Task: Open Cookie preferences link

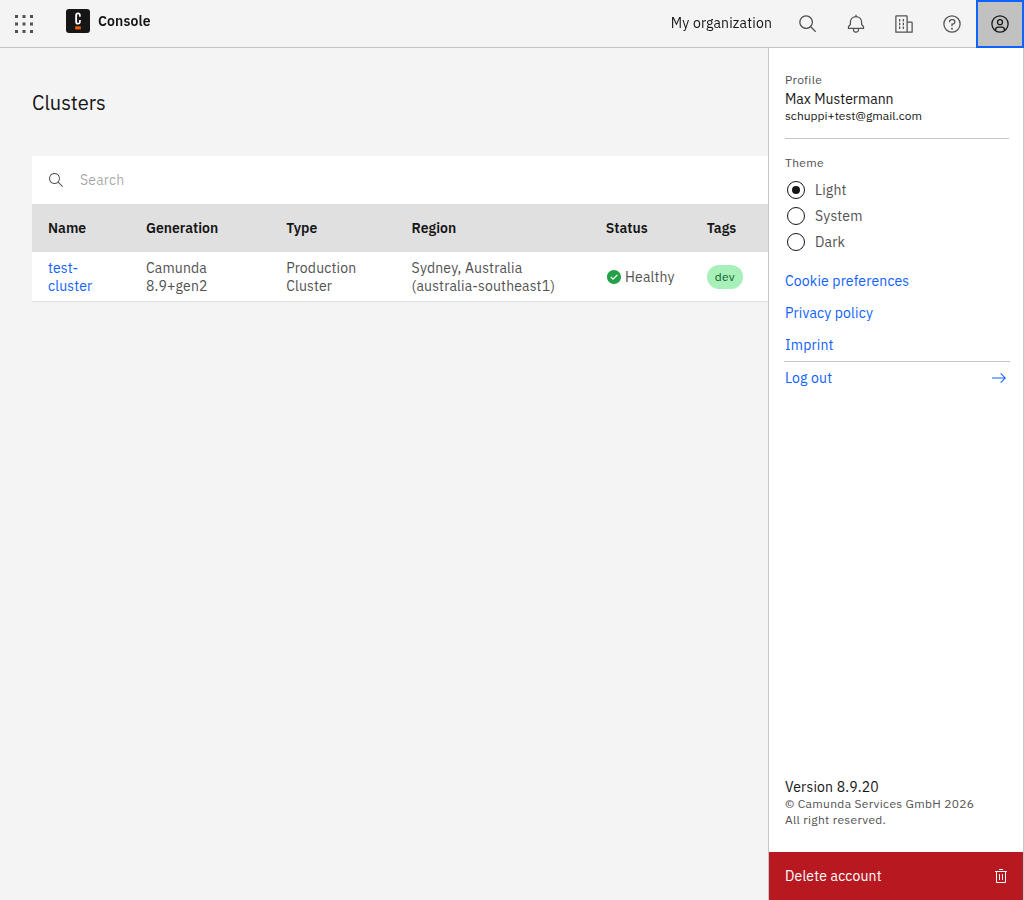Action: [x=846, y=281]
